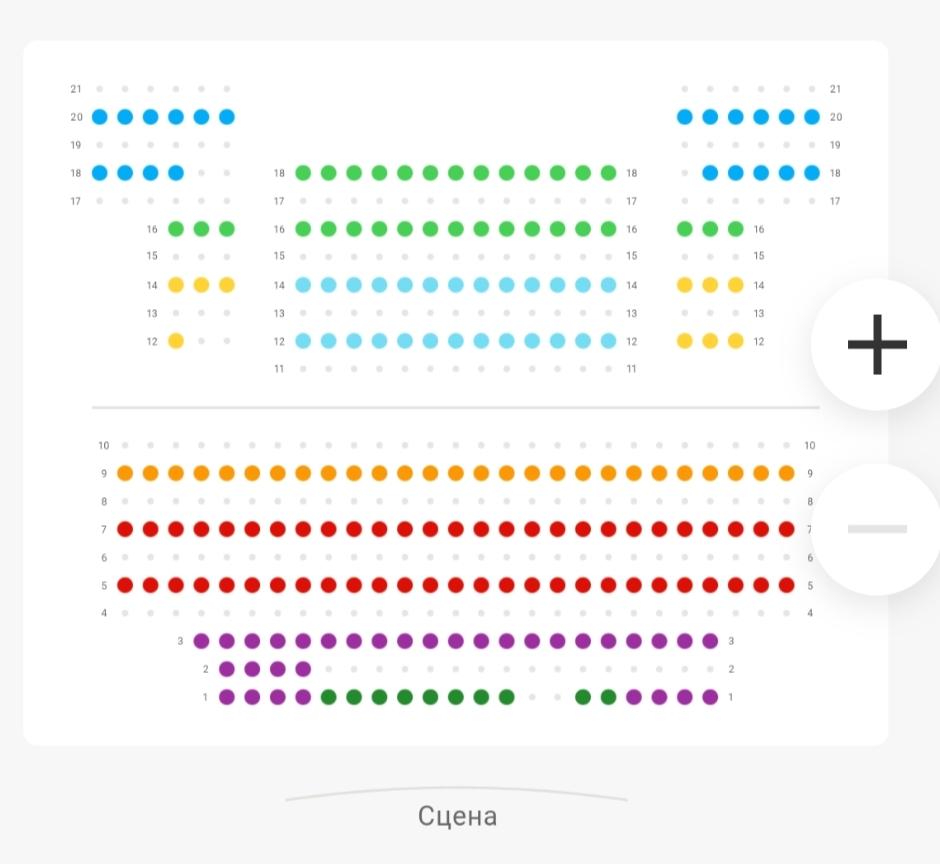
Task: Select first green seat in left row 16
Action: point(176,229)
